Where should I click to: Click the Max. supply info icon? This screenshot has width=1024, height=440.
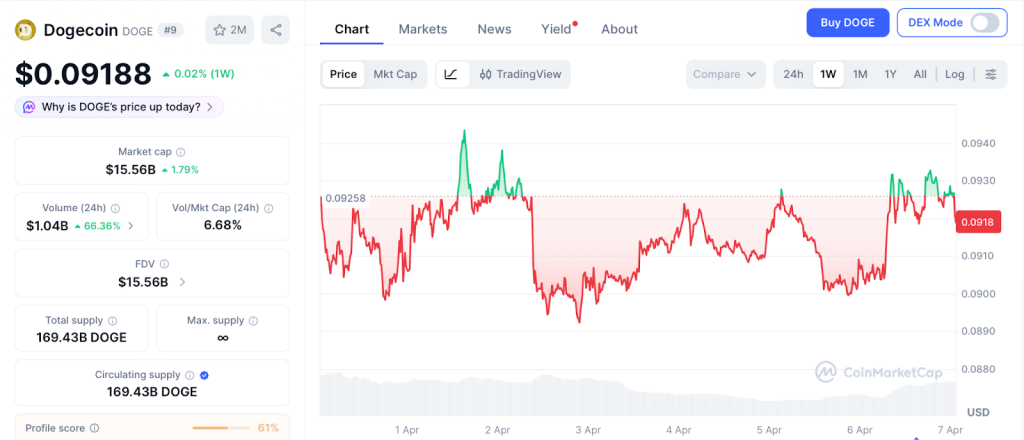click(x=253, y=321)
